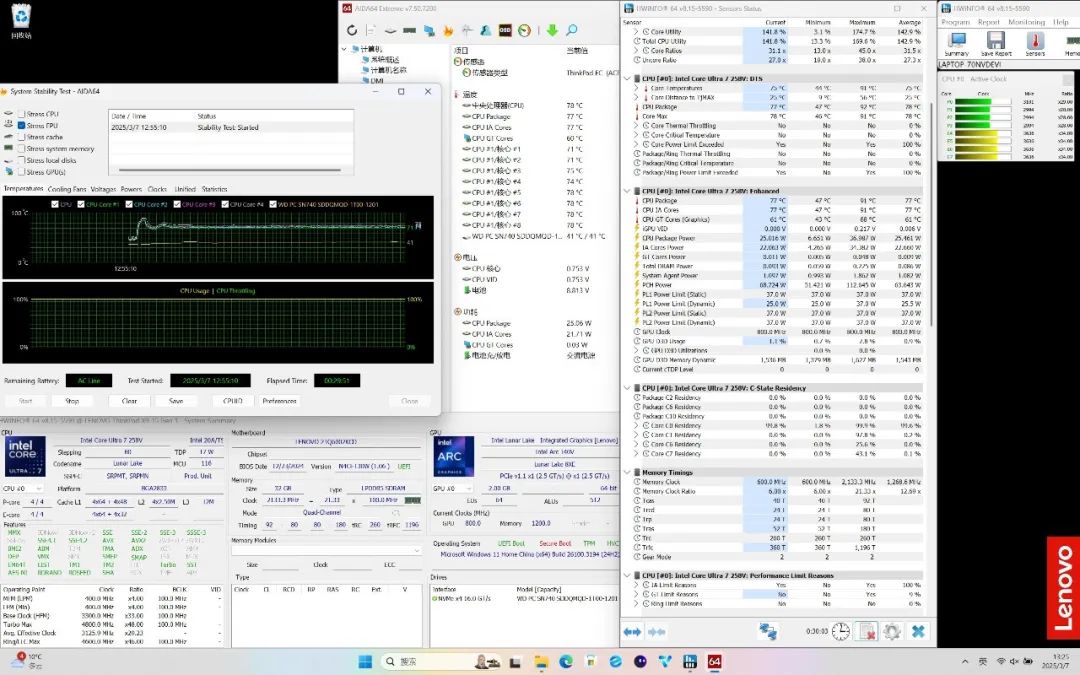The image size is (1080, 675).
Task: Enable the Stress system memory checkbox
Action: click(x=21, y=149)
